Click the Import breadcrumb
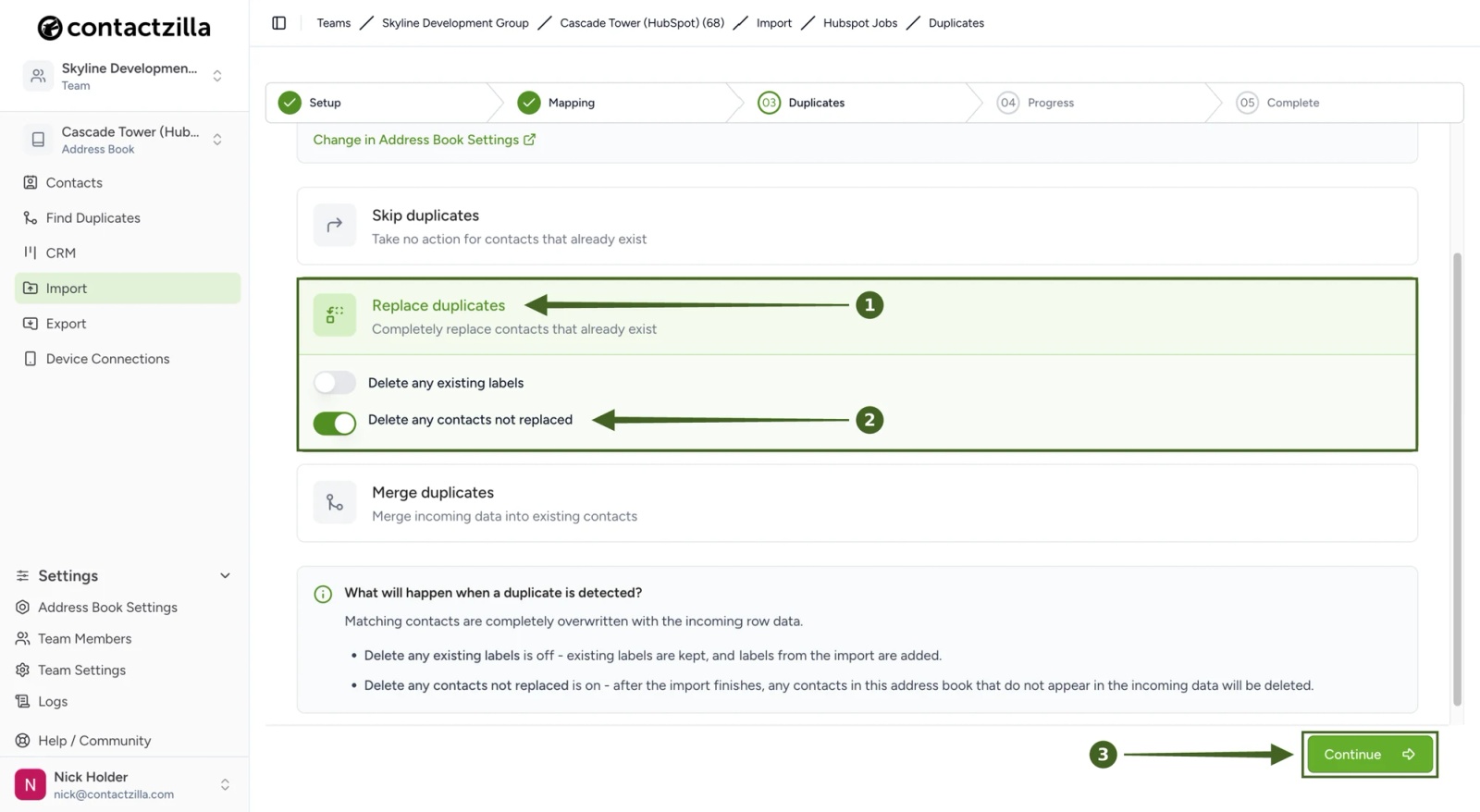This screenshot has width=1480, height=812. point(774,23)
